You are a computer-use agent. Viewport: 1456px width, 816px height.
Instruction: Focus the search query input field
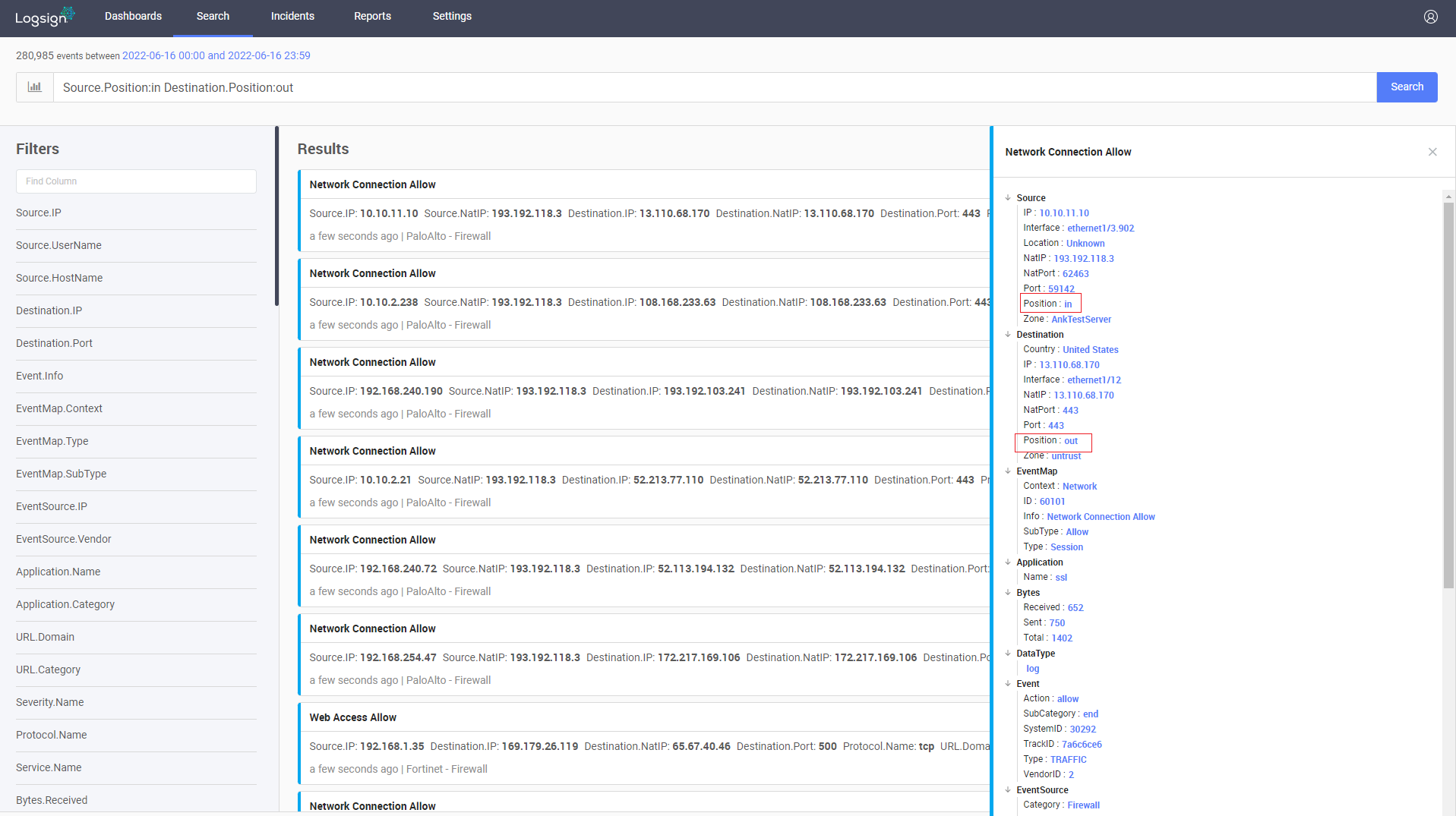coord(714,87)
